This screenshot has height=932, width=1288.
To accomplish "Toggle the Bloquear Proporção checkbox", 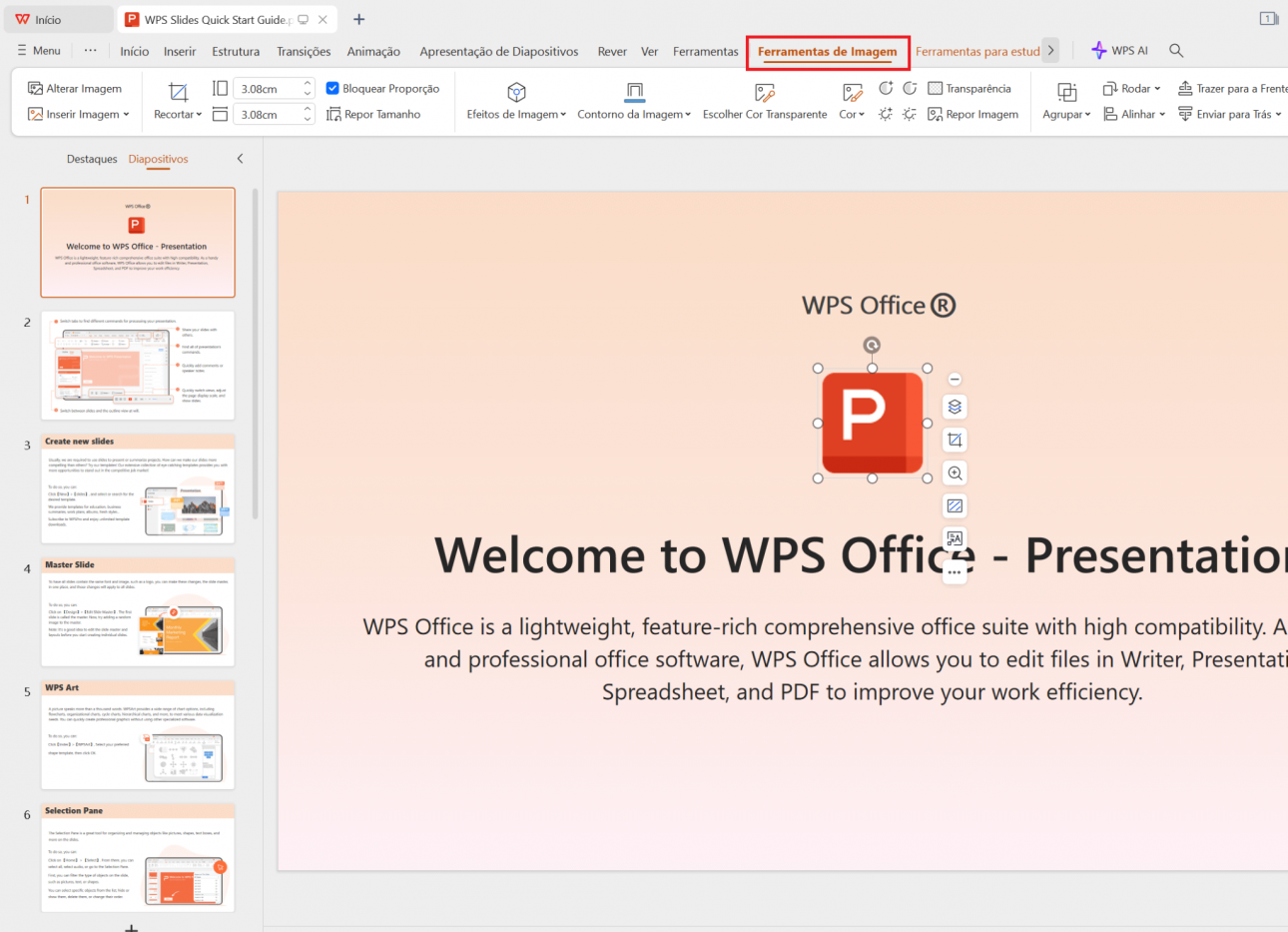I will tap(332, 89).
